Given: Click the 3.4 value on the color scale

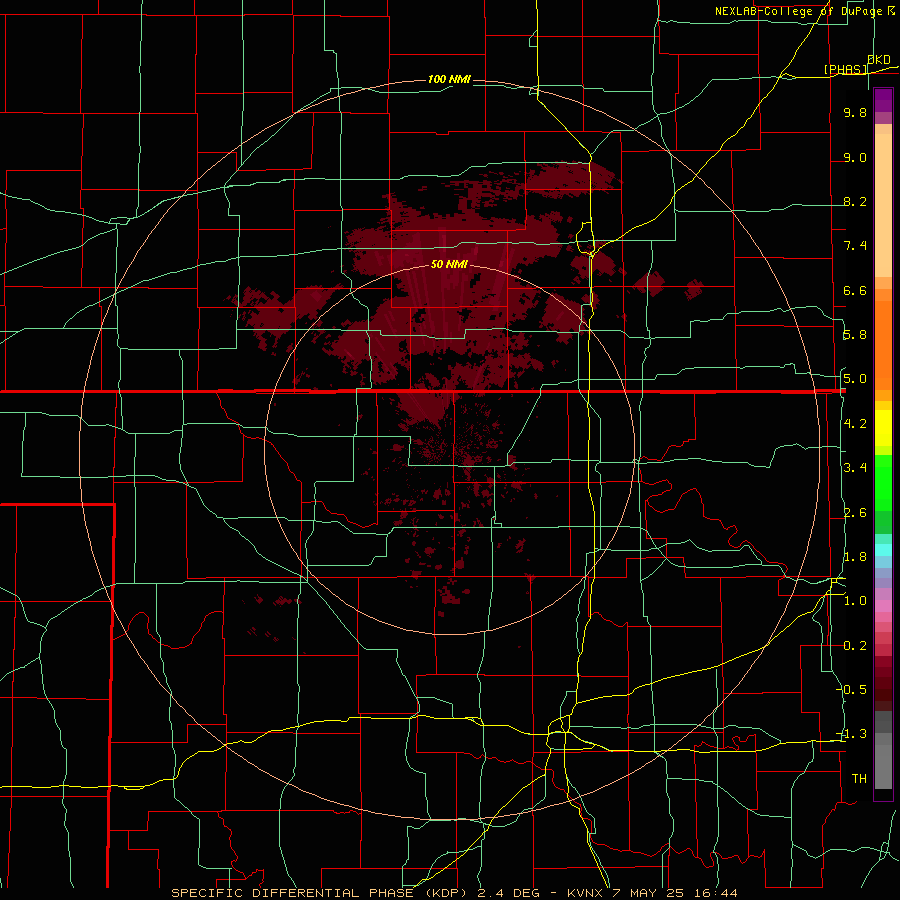Looking at the screenshot, I should pos(855,468).
